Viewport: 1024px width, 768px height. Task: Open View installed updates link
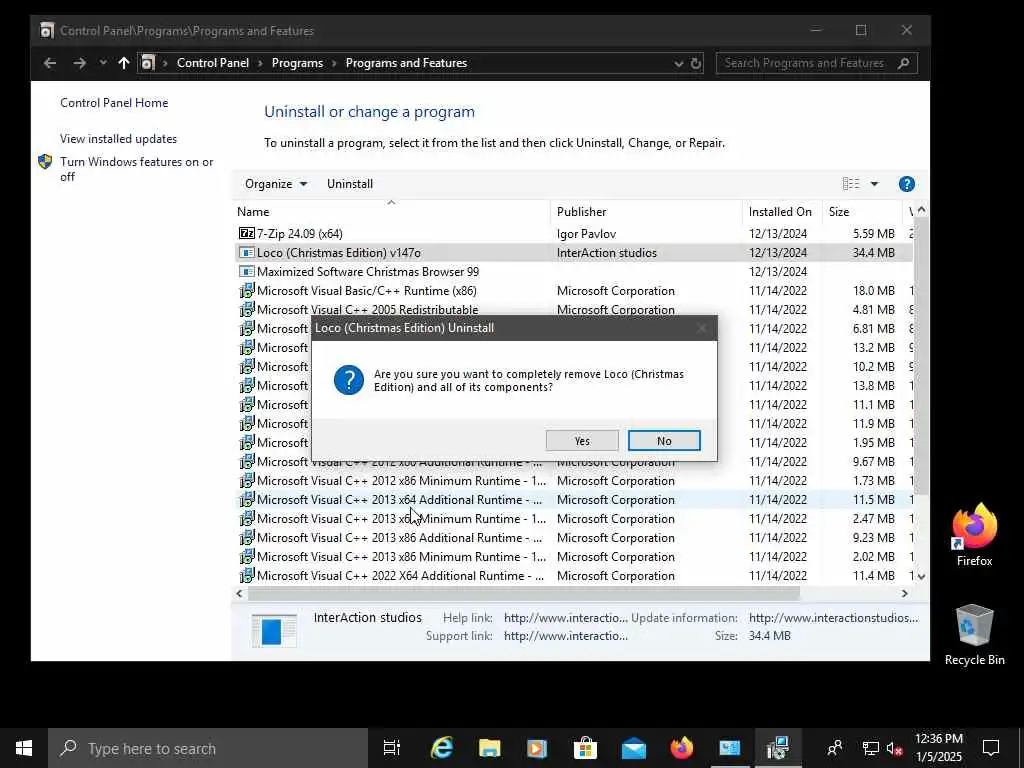[x=119, y=139]
